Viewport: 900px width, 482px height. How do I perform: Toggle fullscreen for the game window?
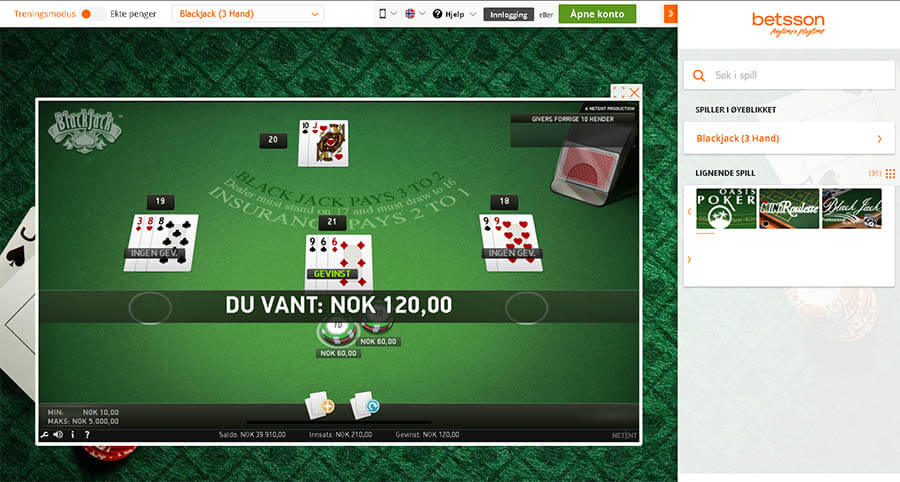(619, 92)
